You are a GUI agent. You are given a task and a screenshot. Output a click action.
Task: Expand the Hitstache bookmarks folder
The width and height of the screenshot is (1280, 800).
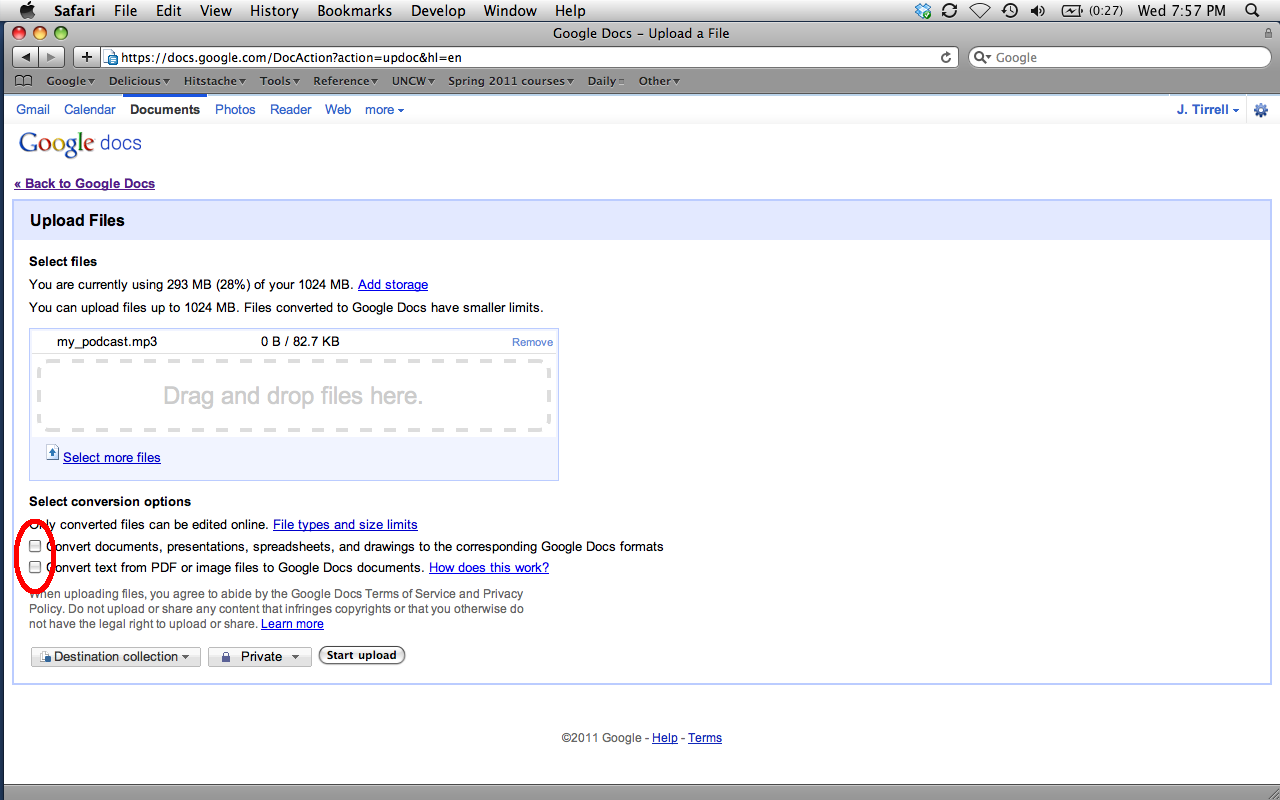pos(215,81)
